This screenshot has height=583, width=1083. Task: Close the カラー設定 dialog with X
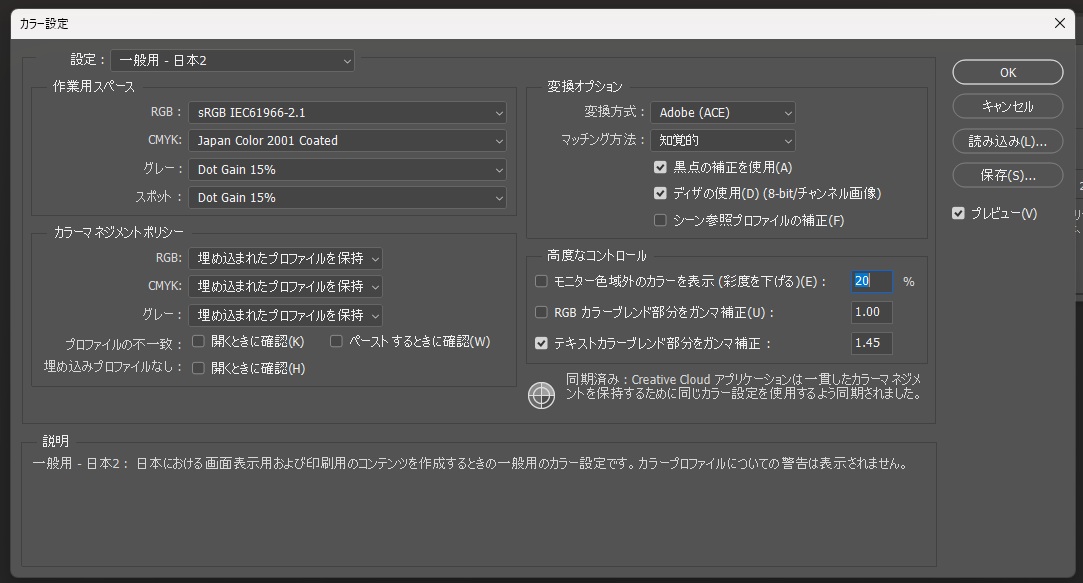point(1060,23)
